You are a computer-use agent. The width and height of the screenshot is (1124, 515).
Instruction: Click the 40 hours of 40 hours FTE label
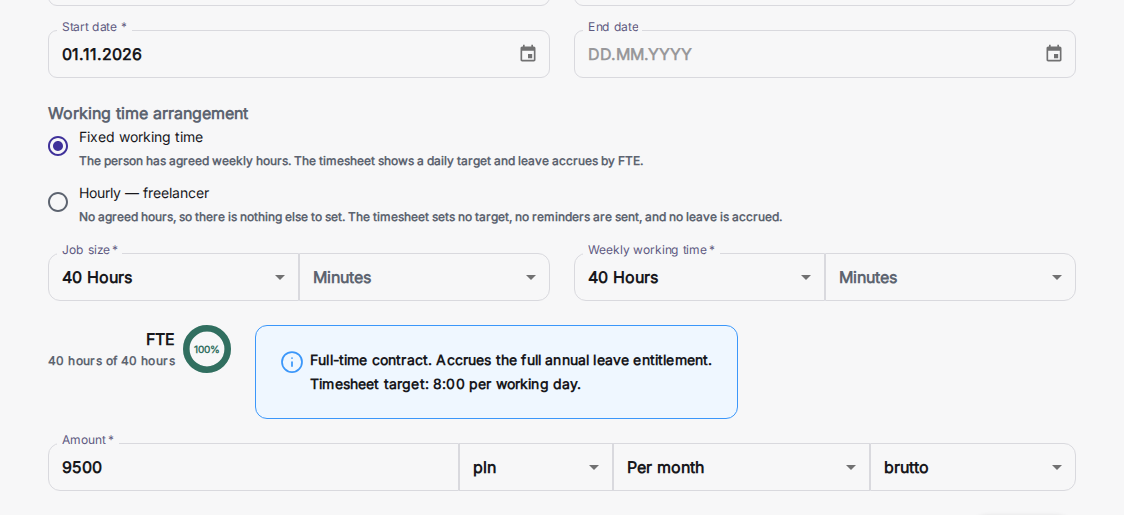pos(112,361)
